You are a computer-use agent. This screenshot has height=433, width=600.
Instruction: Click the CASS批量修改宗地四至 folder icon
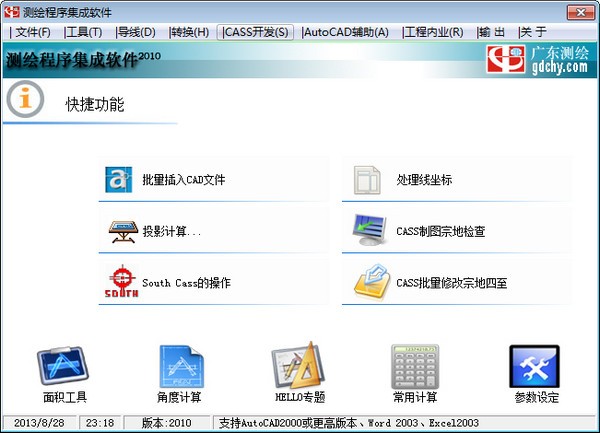tap(372, 282)
